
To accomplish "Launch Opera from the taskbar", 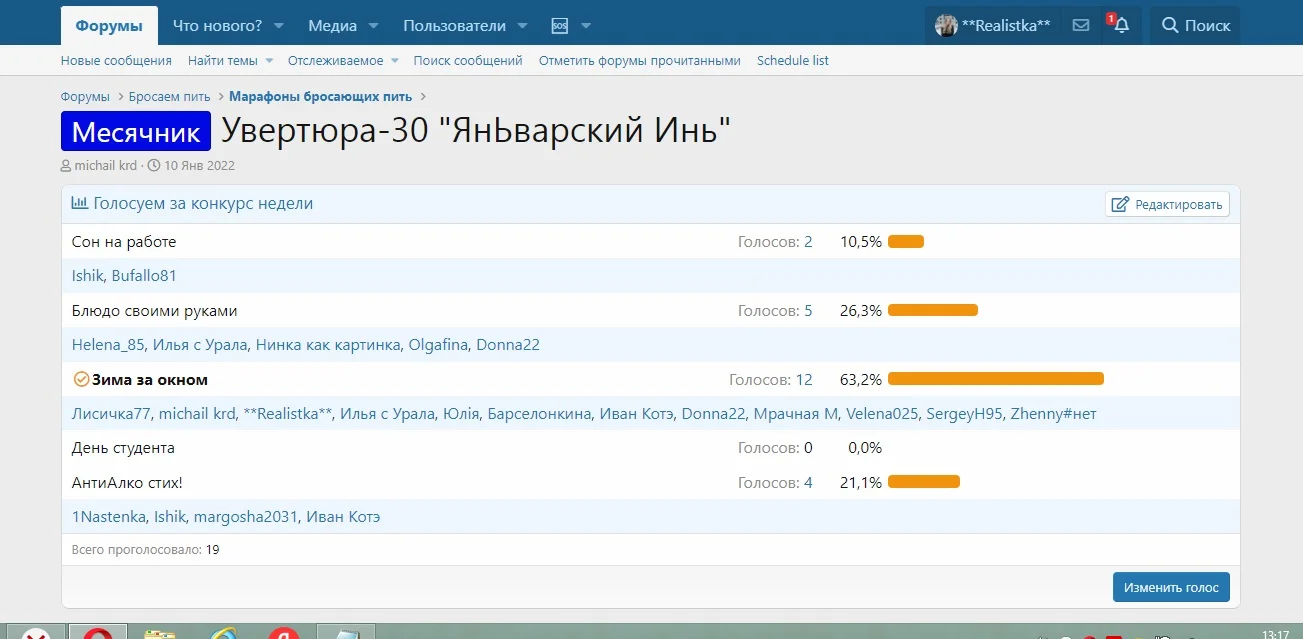I will coord(99,632).
